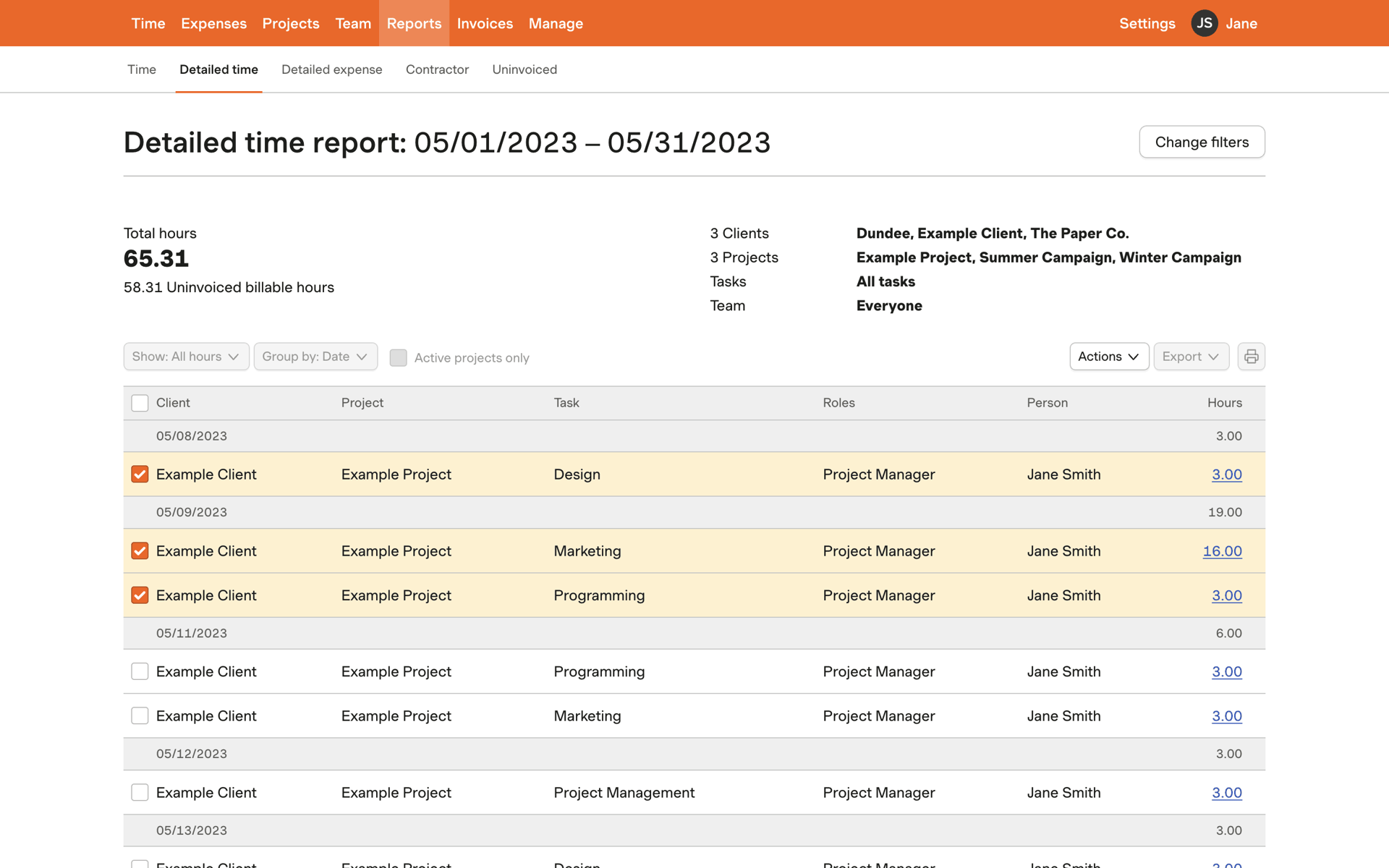This screenshot has height=868, width=1389.
Task: Click the Change filters button
Action: point(1202,142)
